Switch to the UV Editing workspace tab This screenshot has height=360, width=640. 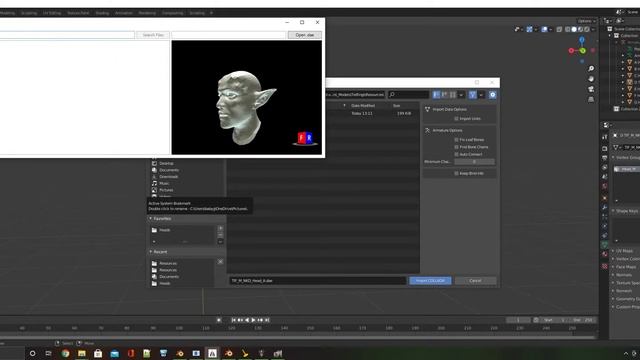(52, 13)
